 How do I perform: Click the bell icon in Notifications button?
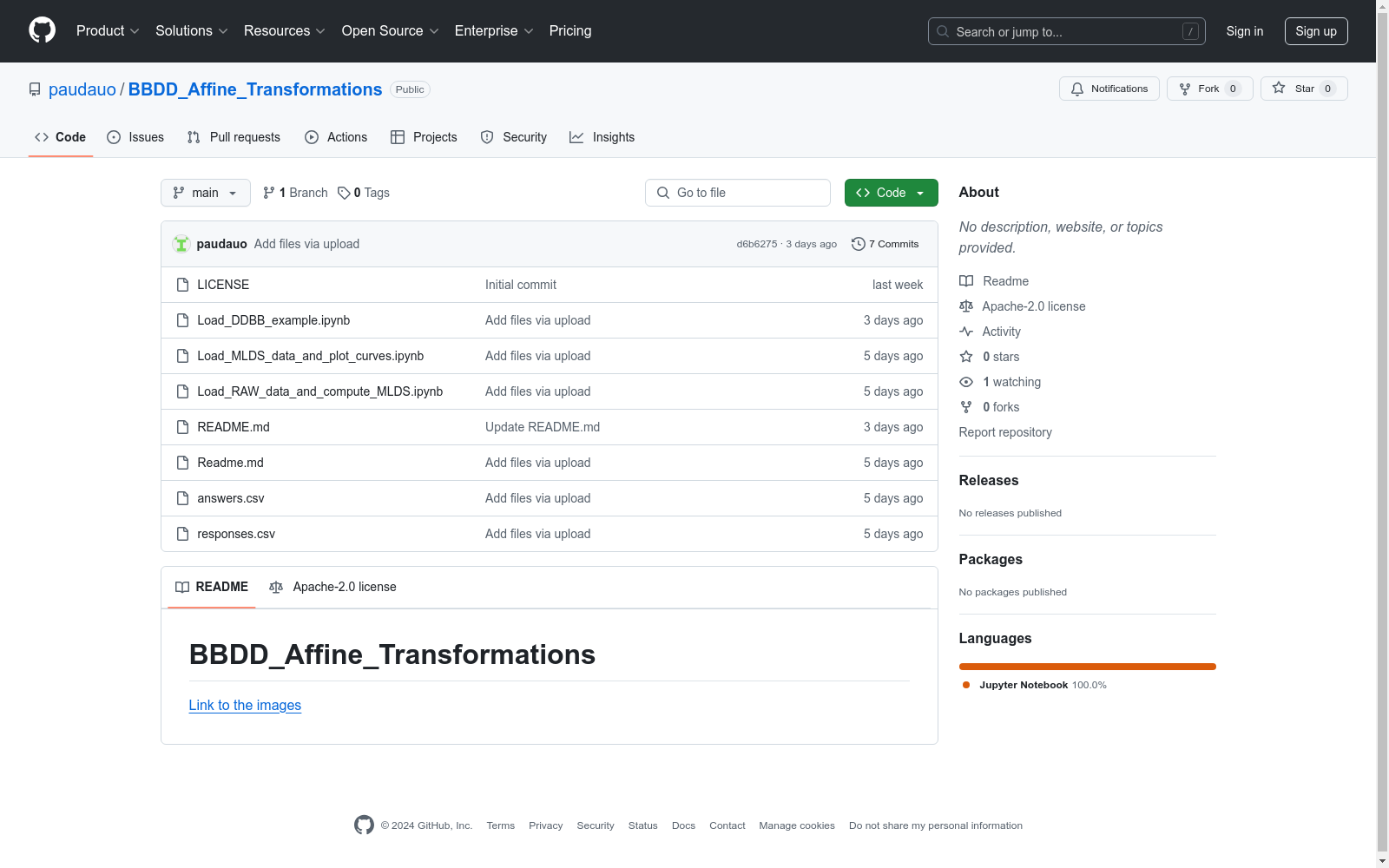pos(1077,89)
